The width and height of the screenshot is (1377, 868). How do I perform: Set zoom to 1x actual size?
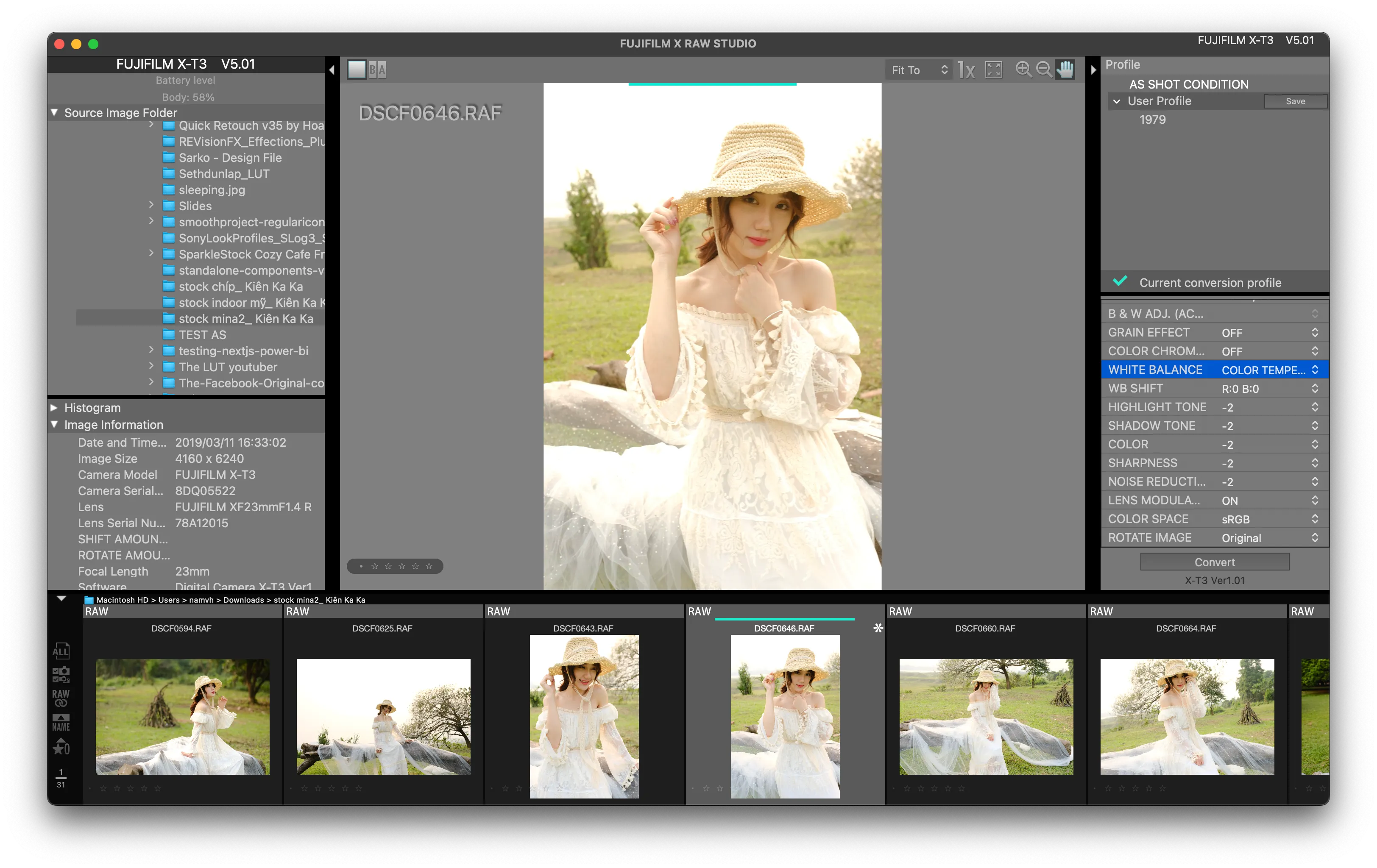(967, 70)
